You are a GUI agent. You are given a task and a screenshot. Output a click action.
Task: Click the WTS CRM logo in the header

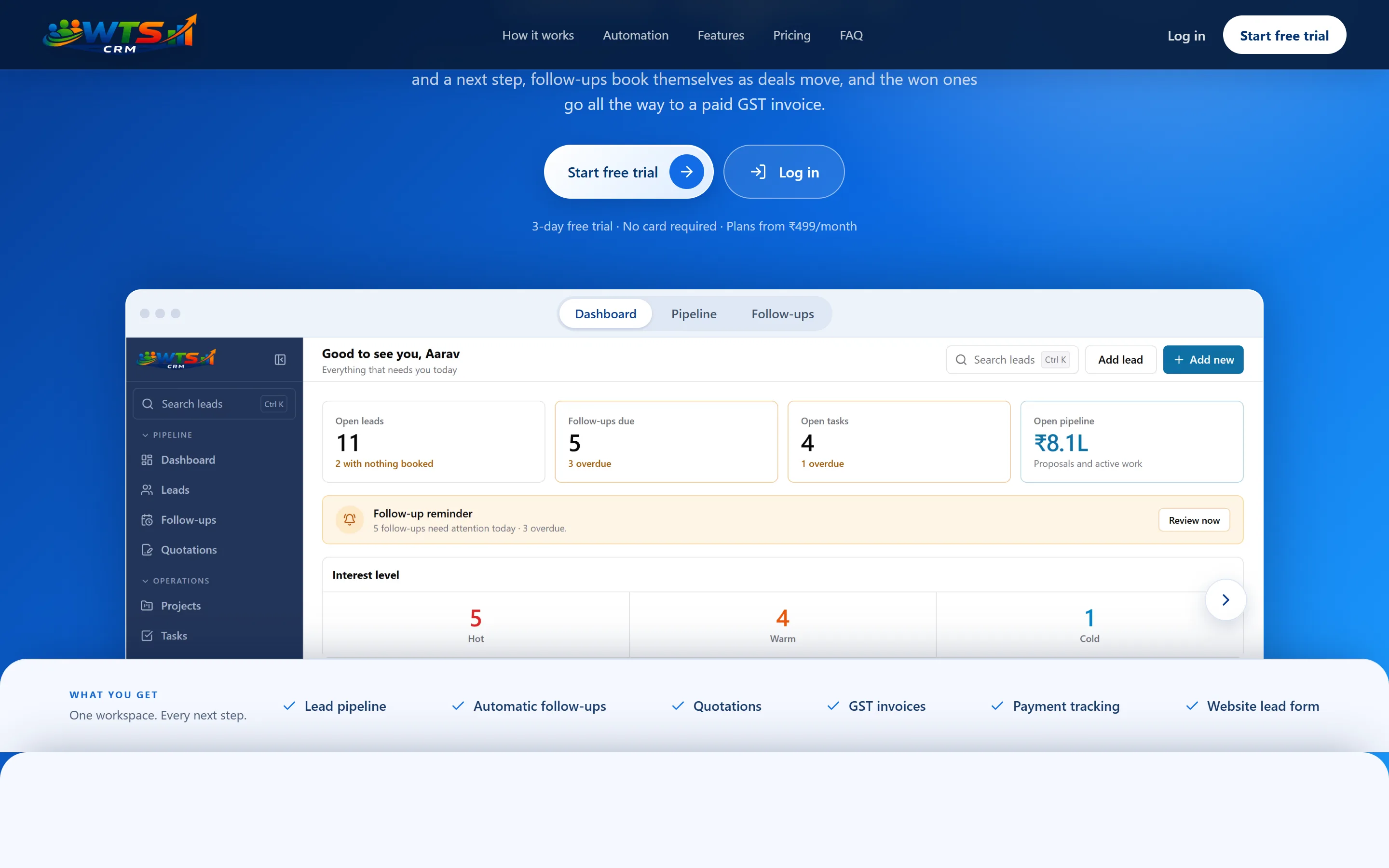click(x=120, y=34)
